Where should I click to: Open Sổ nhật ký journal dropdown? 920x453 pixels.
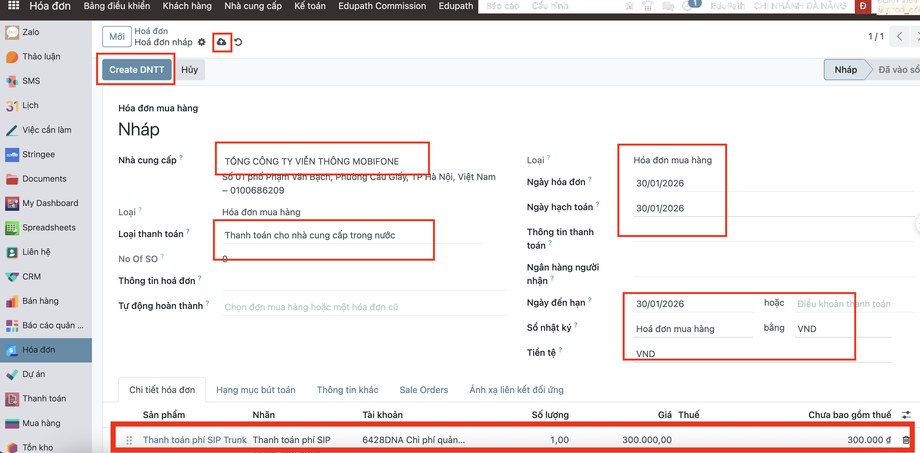(x=693, y=329)
